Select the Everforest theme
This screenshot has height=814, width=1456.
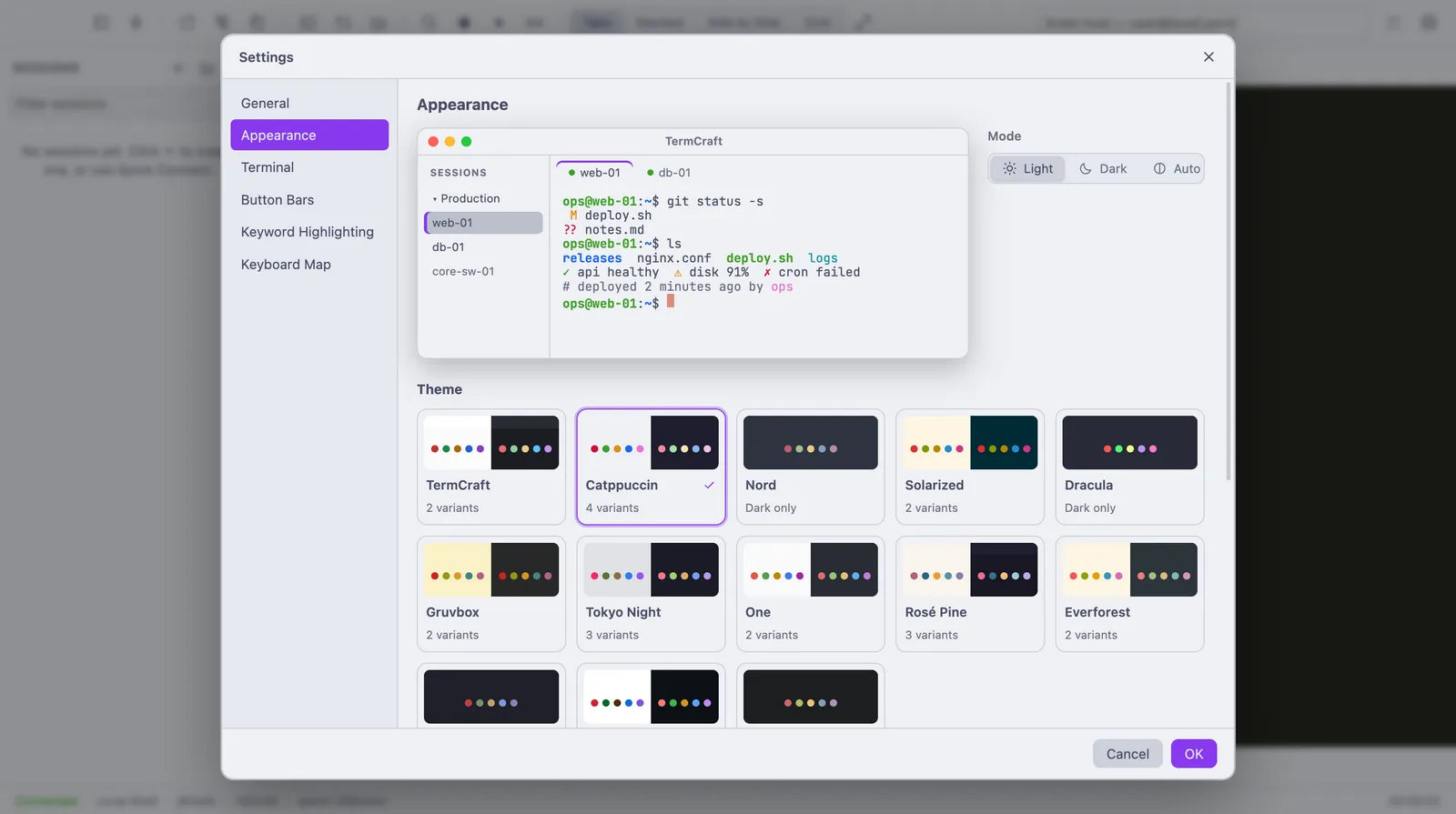click(x=1129, y=594)
